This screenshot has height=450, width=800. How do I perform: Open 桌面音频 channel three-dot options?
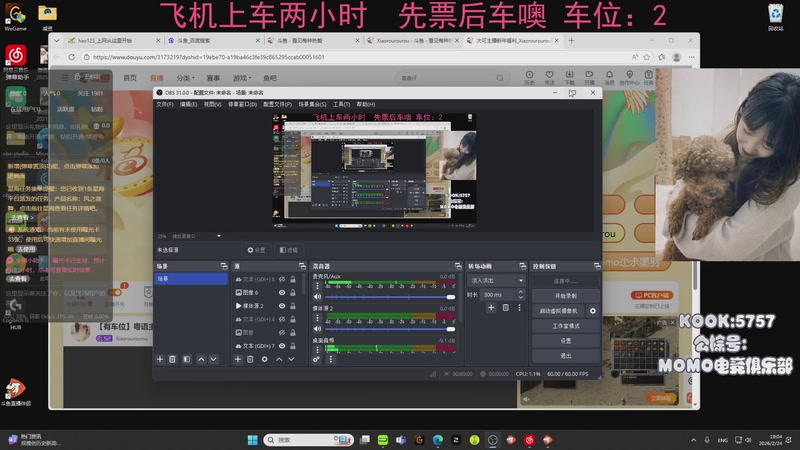pos(317,349)
